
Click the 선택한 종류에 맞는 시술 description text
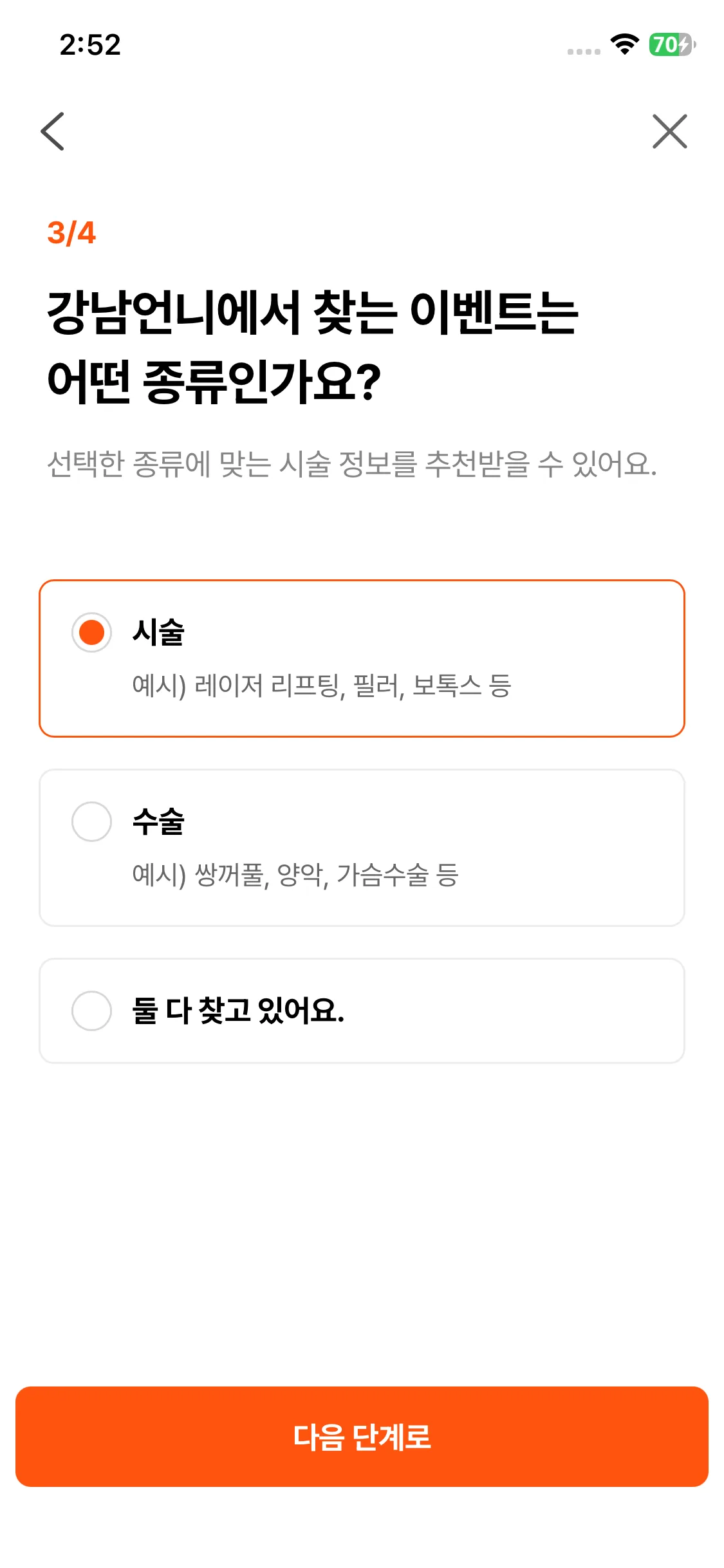[x=351, y=463]
